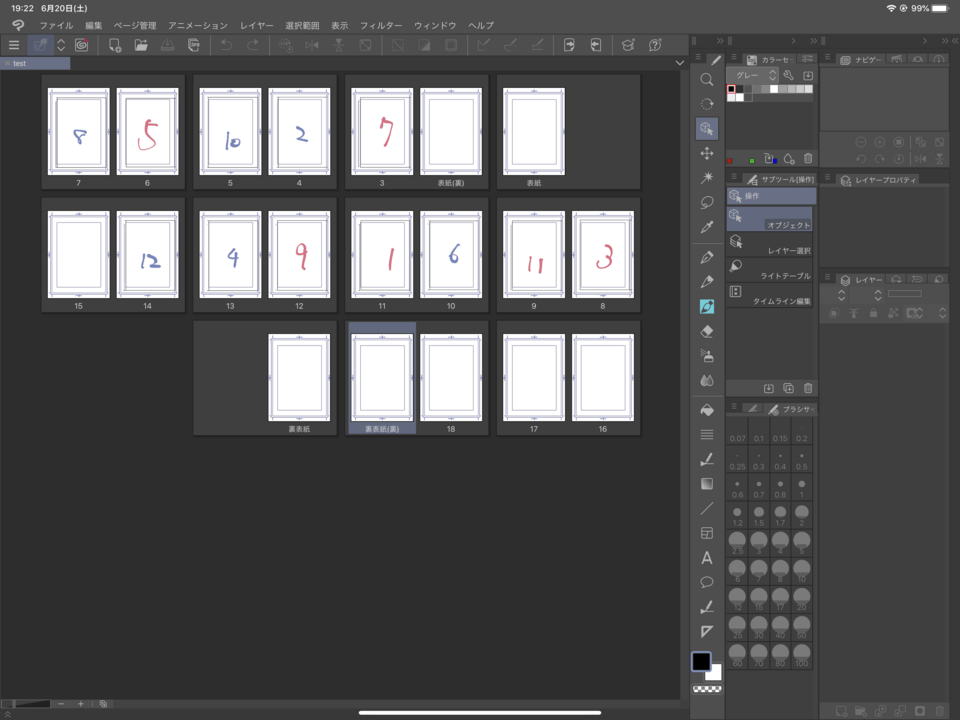Expand the chevron beside the test tab
This screenshot has width=960, height=720.
[680, 63]
